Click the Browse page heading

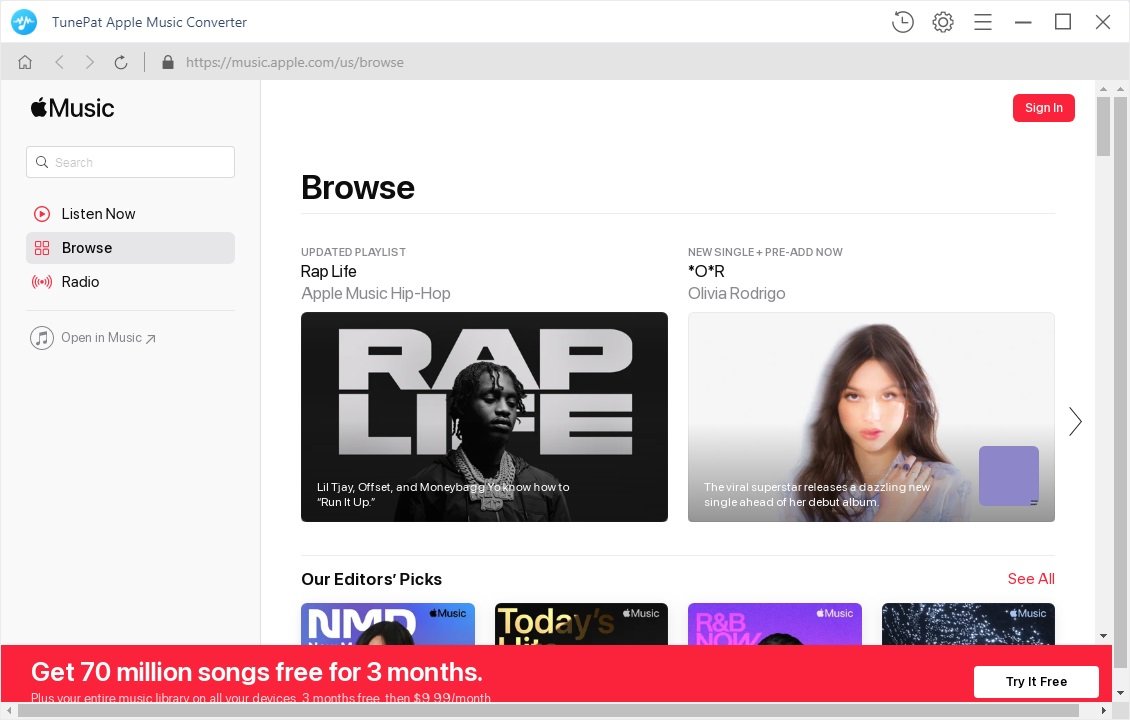pyautogui.click(x=358, y=187)
